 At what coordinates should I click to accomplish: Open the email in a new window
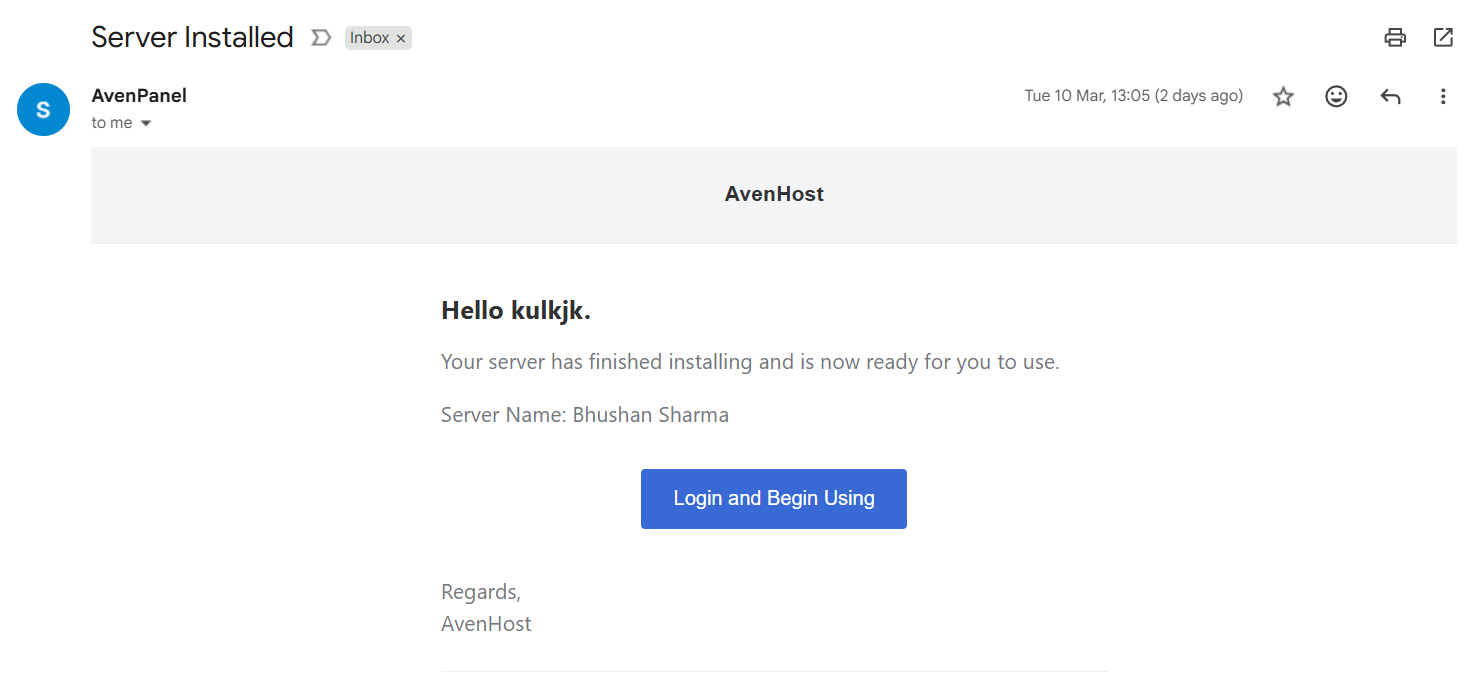click(x=1443, y=37)
